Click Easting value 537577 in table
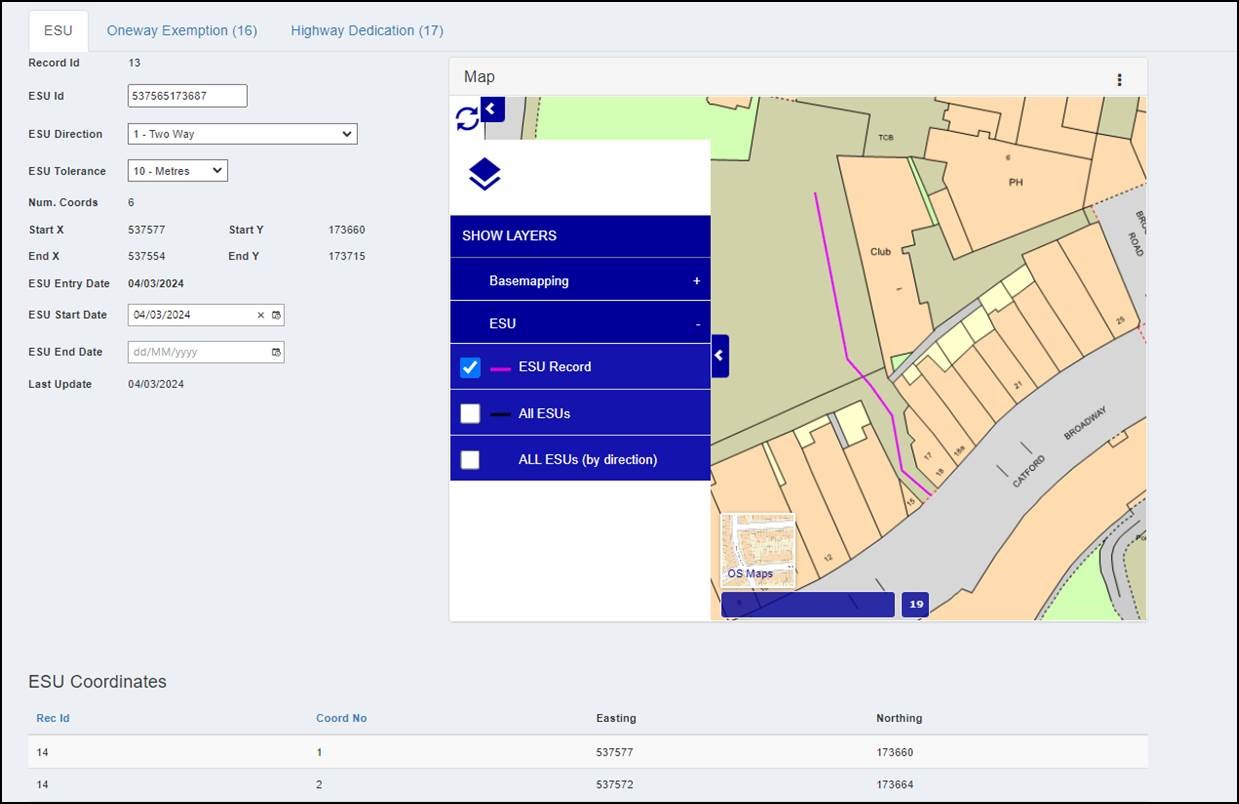Image resolution: width=1239 pixels, height=804 pixels. [615, 752]
